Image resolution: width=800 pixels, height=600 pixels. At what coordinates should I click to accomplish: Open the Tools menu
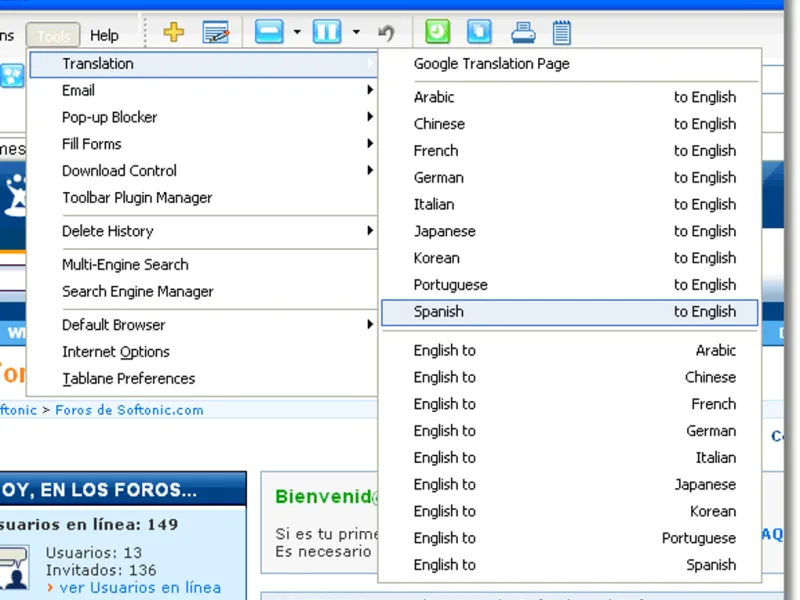(x=53, y=35)
